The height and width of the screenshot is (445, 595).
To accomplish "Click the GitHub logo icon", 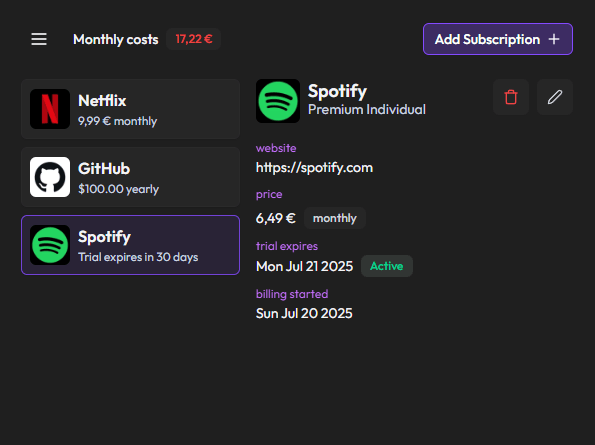I will pyautogui.click(x=50, y=177).
